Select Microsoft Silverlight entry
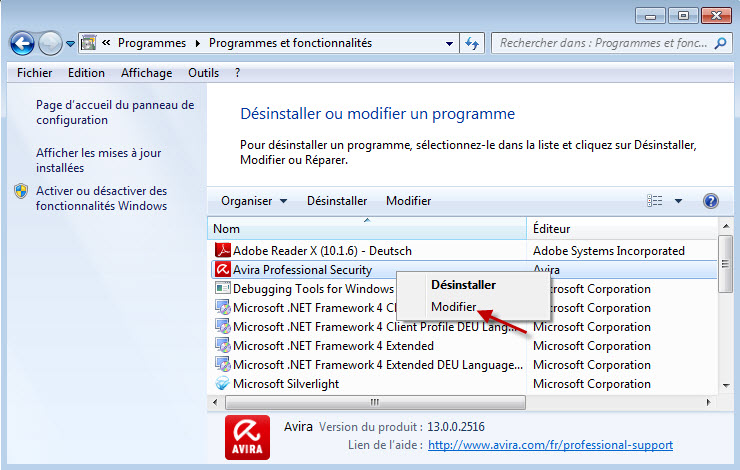 [286, 384]
